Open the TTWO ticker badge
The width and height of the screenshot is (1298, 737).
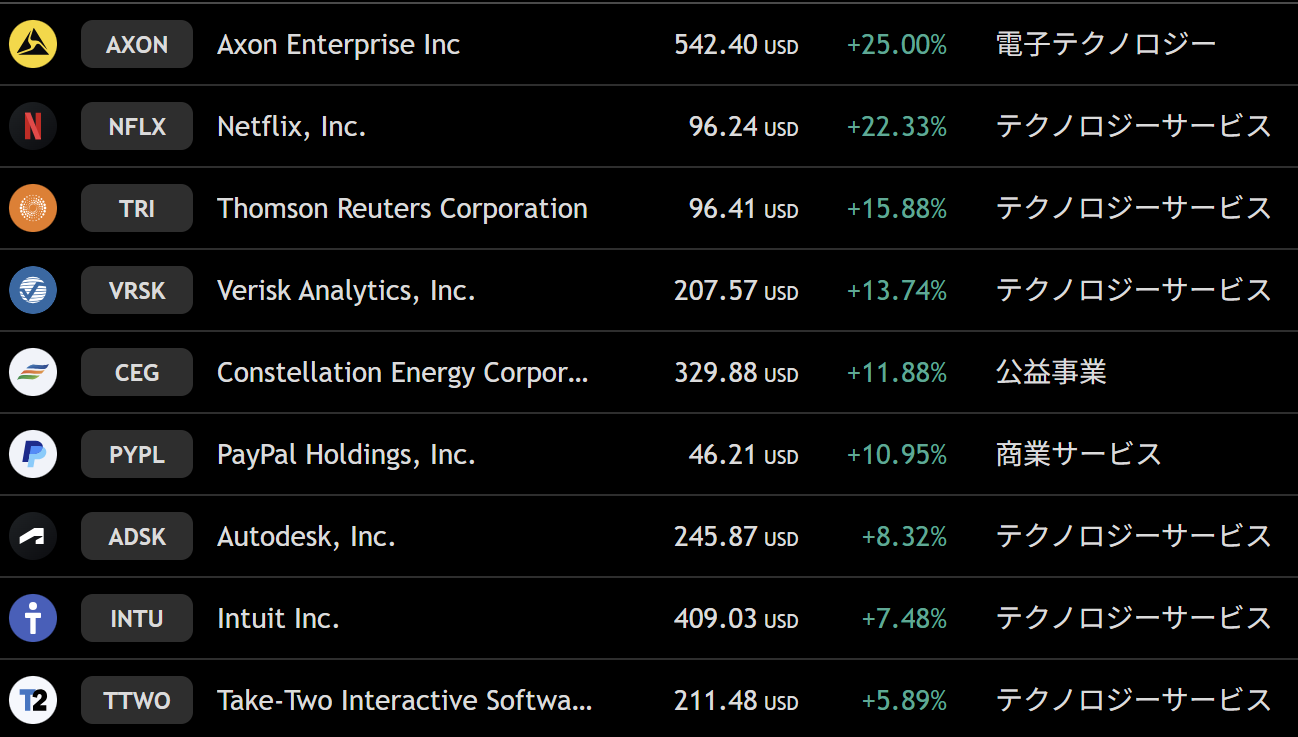tap(137, 701)
